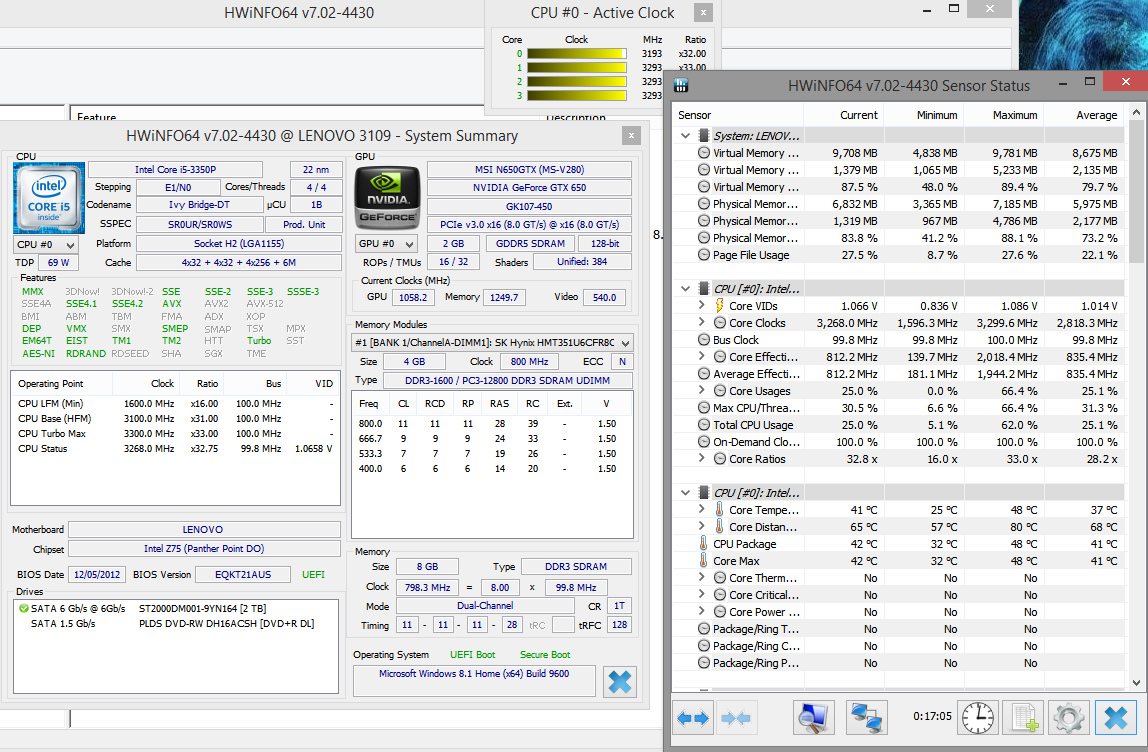Select the CPU Status operating point row
The image size is (1148, 752).
coord(175,449)
